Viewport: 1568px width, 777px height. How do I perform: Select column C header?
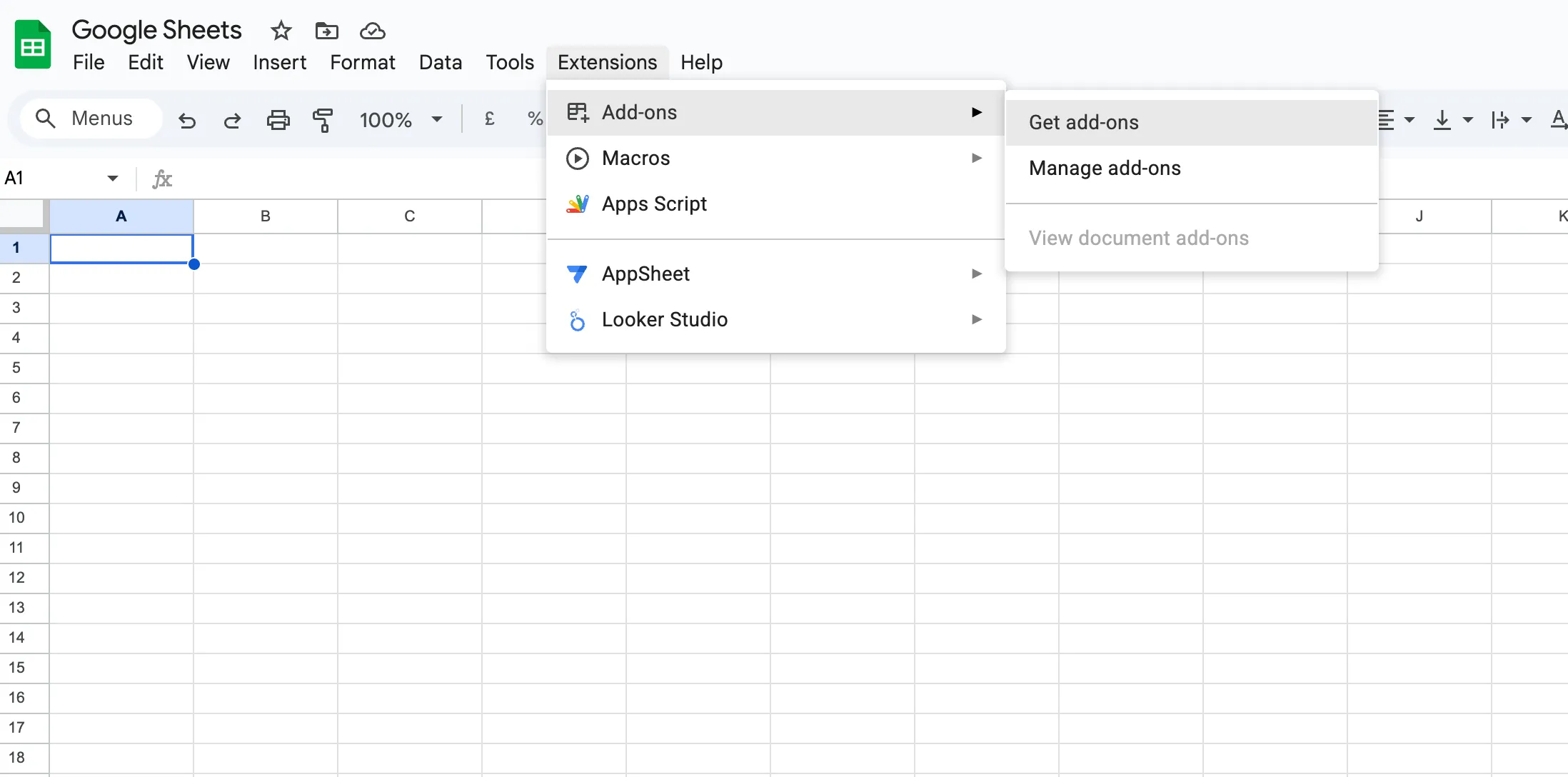point(410,216)
